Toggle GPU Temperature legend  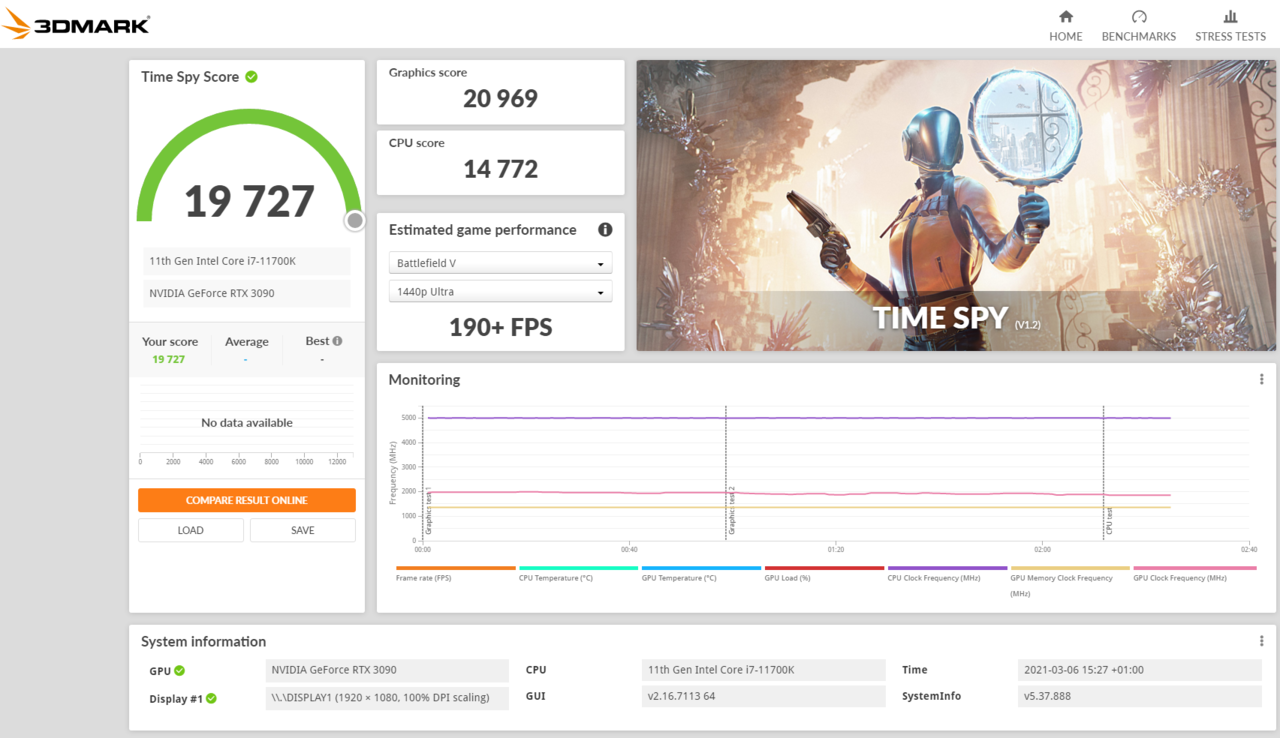701,574
